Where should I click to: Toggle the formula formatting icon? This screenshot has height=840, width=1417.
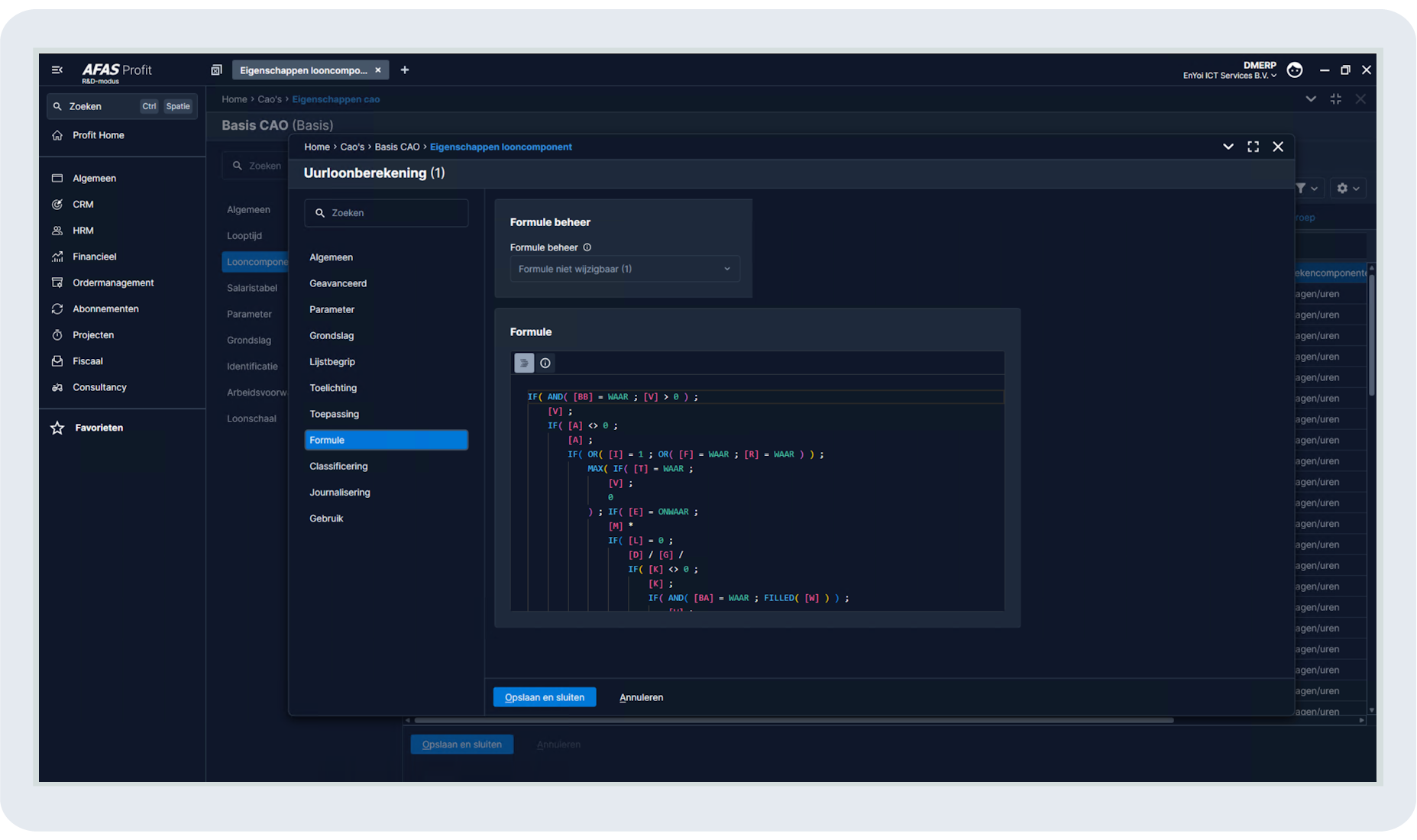tap(524, 363)
